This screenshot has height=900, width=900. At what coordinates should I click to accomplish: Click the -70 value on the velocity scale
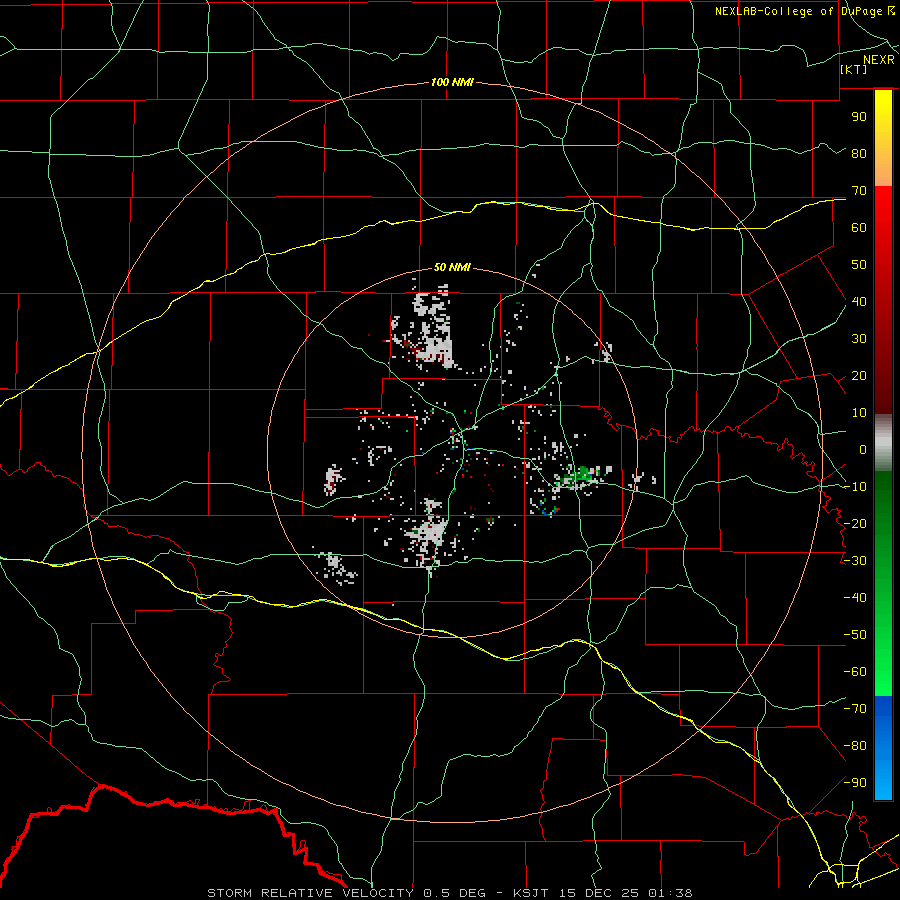click(855, 709)
